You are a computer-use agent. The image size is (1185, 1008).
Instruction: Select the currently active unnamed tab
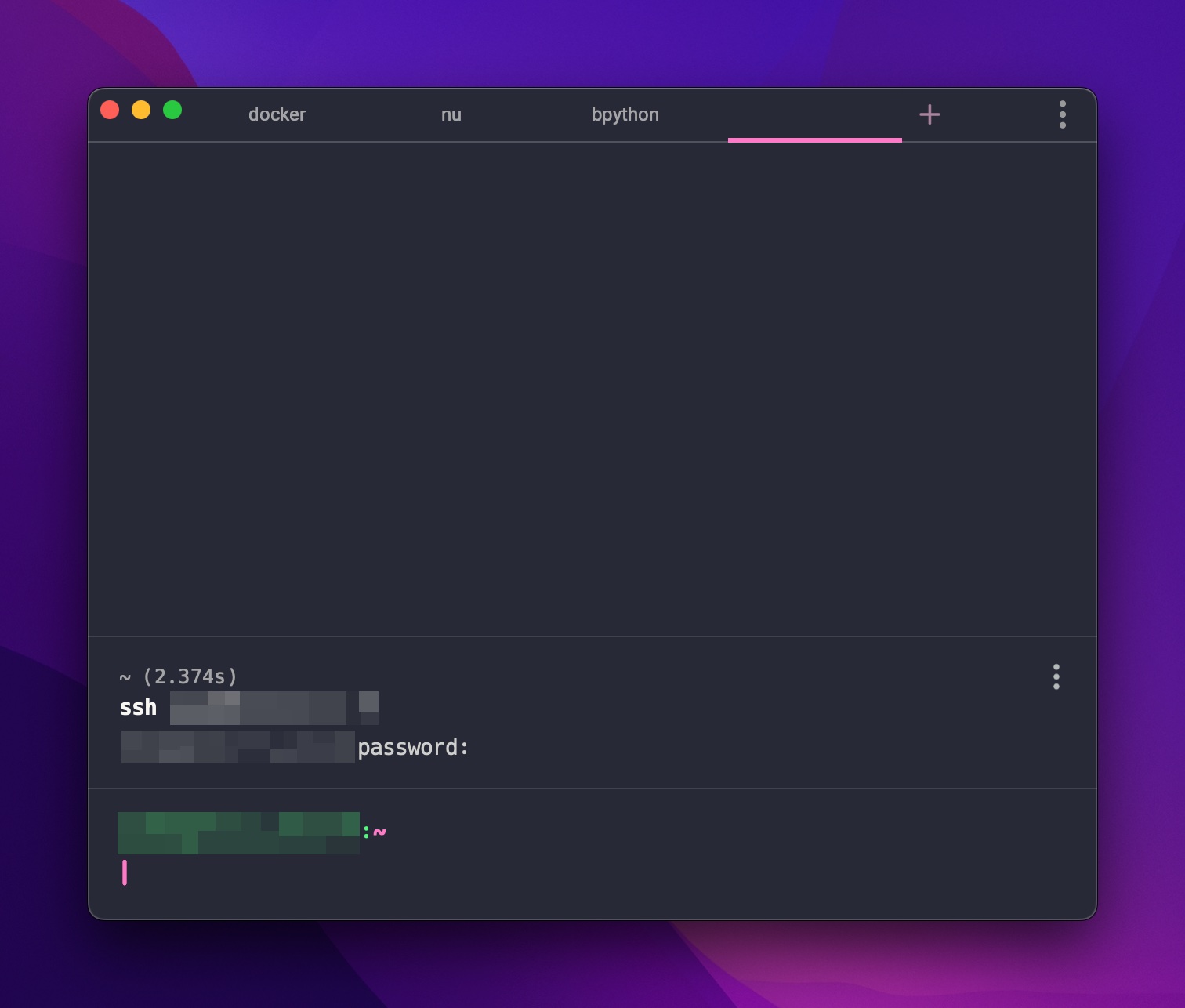(814, 114)
